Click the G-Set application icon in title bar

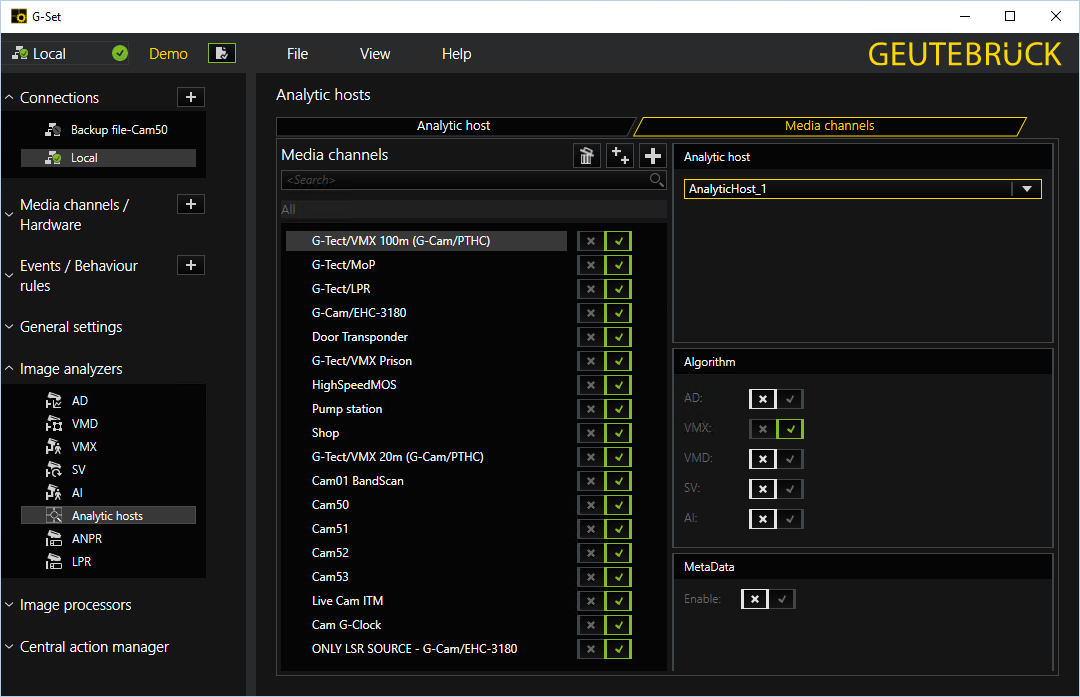pyautogui.click(x=19, y=16)
